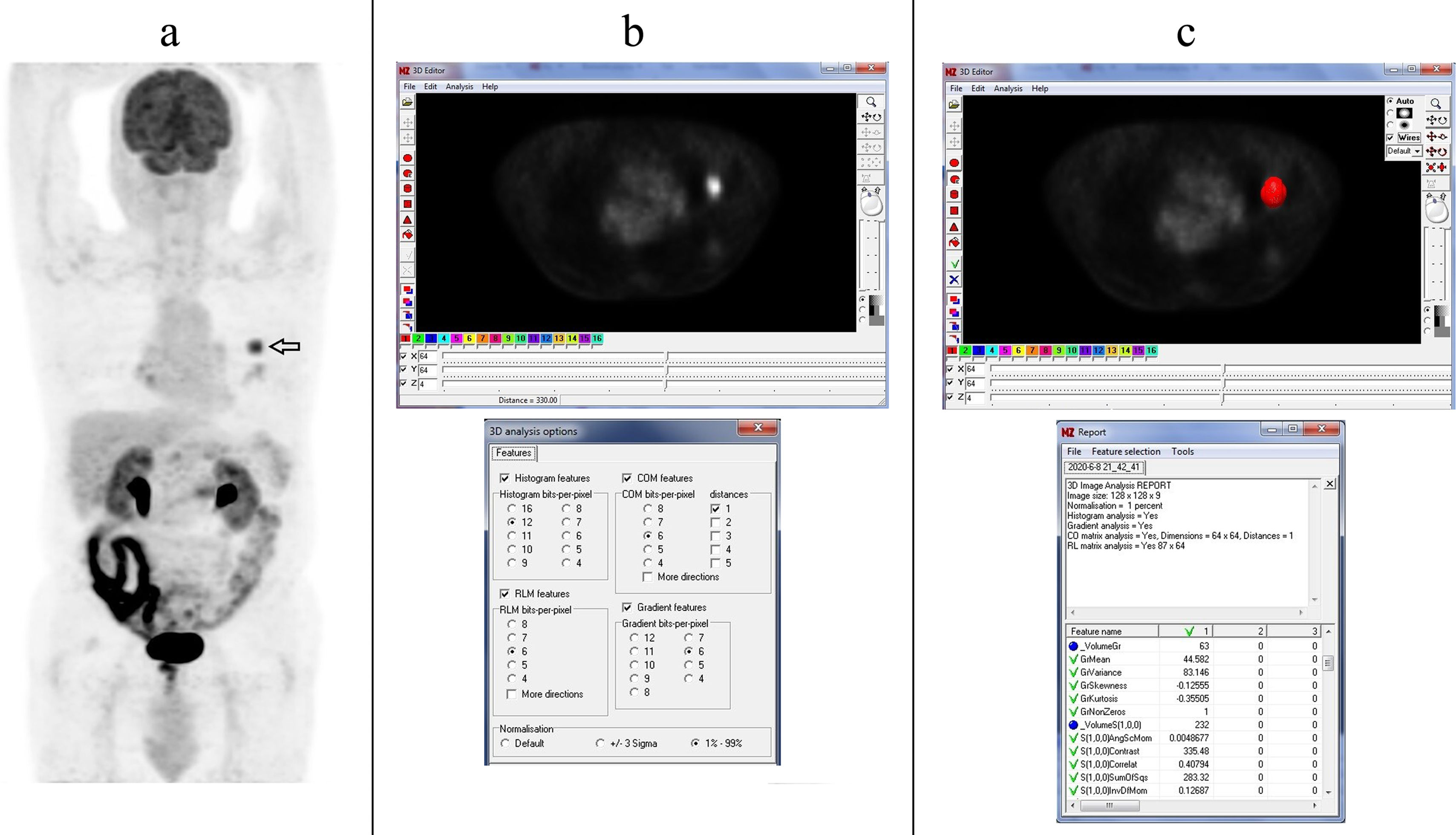Select the +/- 3 Sigma normalisation option
The height and width of the screenshot is (835, 1456).
click(600, 743)
